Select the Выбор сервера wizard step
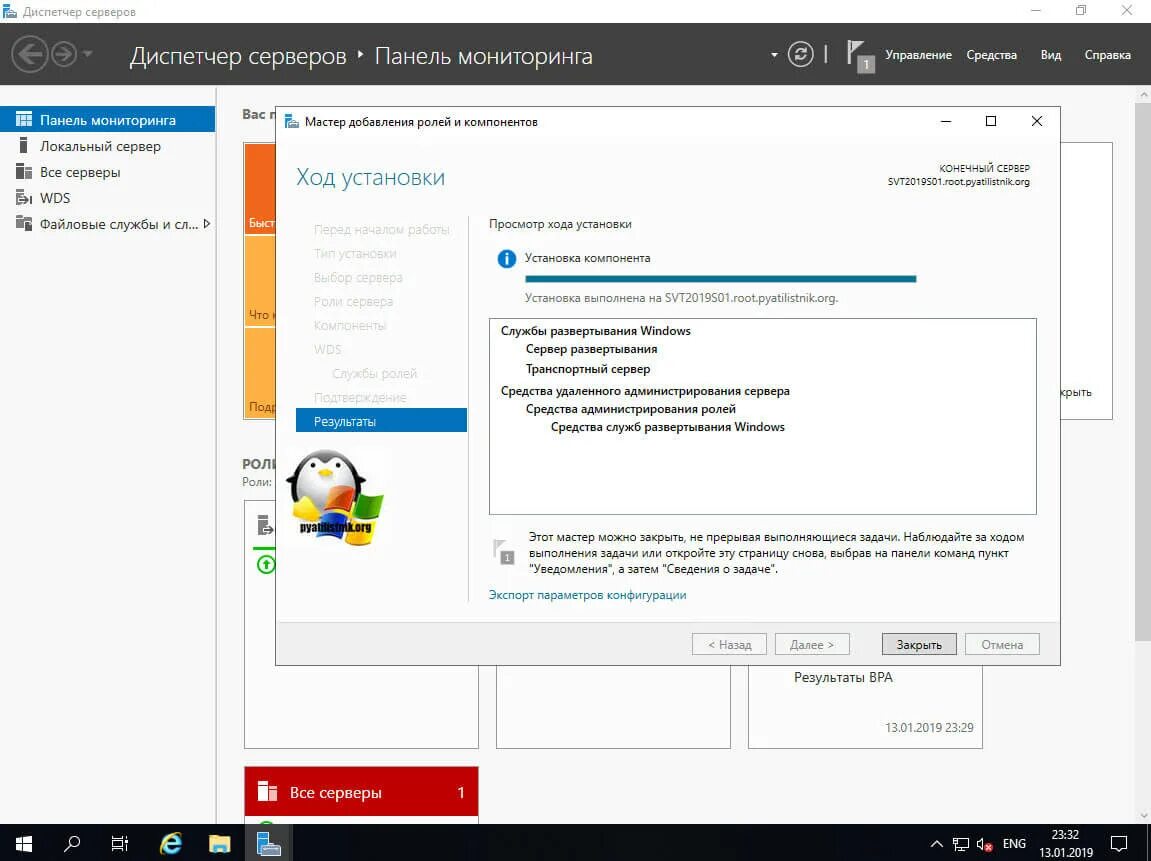The image size is (1151, 861). click(358, 277)
